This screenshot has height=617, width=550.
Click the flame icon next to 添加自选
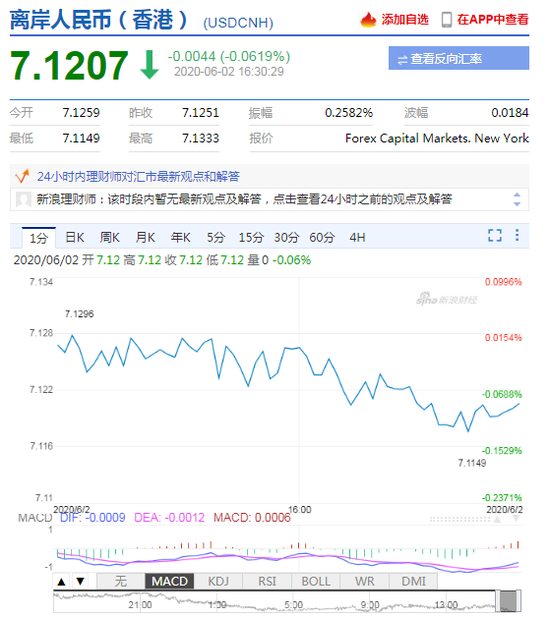[x=368, y=20]
